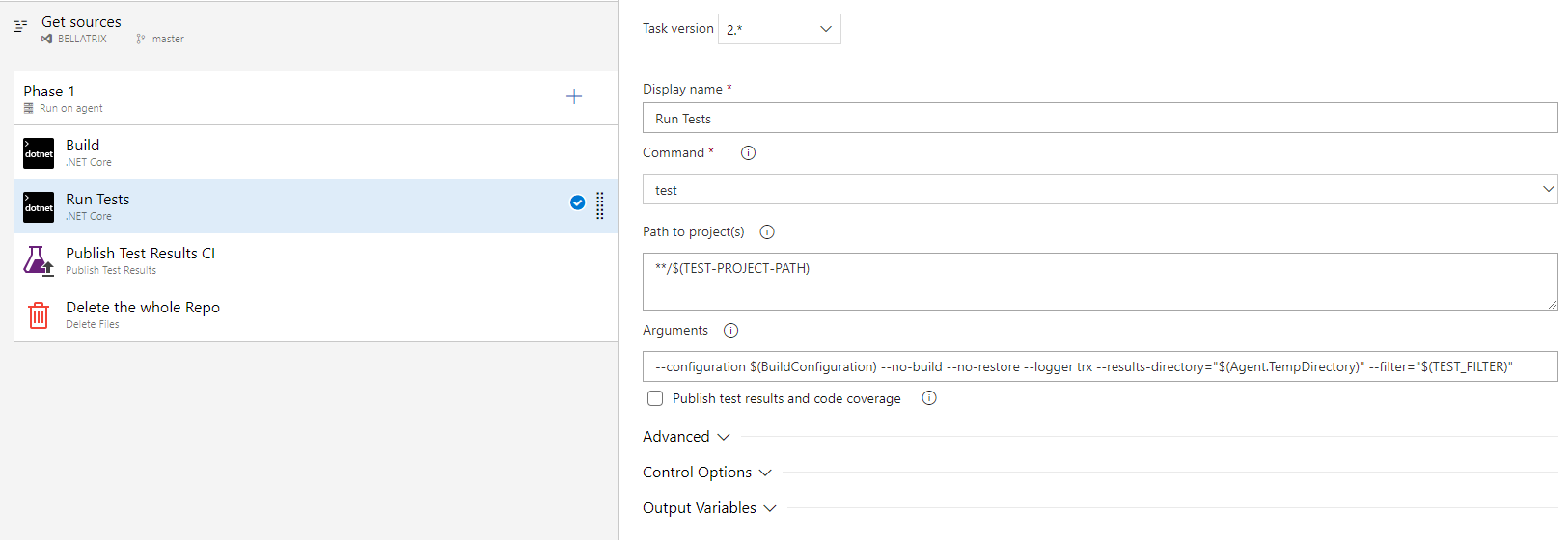Screen dimensions: 1568x540
Task: Expand the Output Variables section
Action: [709, 508]
